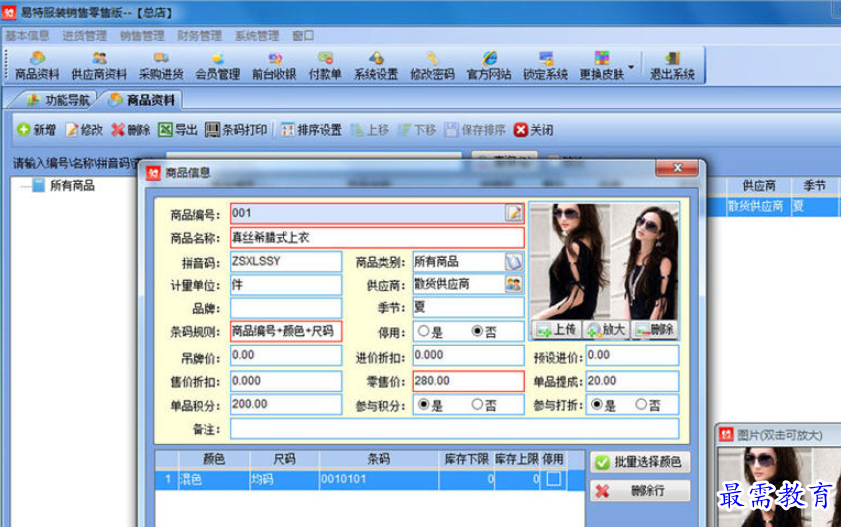Viewport: 841px width, 527px height.
Task: Open 采购进货 toolbar icon
Action: coord(161,66)
